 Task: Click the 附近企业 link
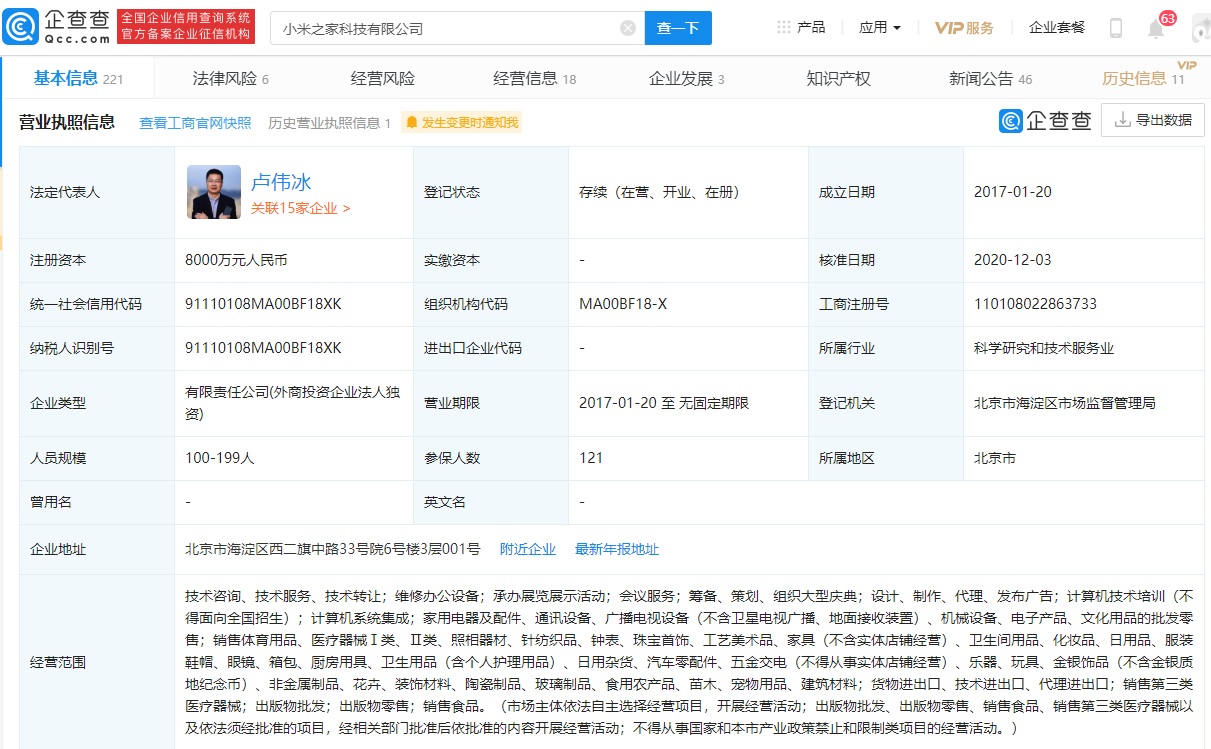[528, 548]
